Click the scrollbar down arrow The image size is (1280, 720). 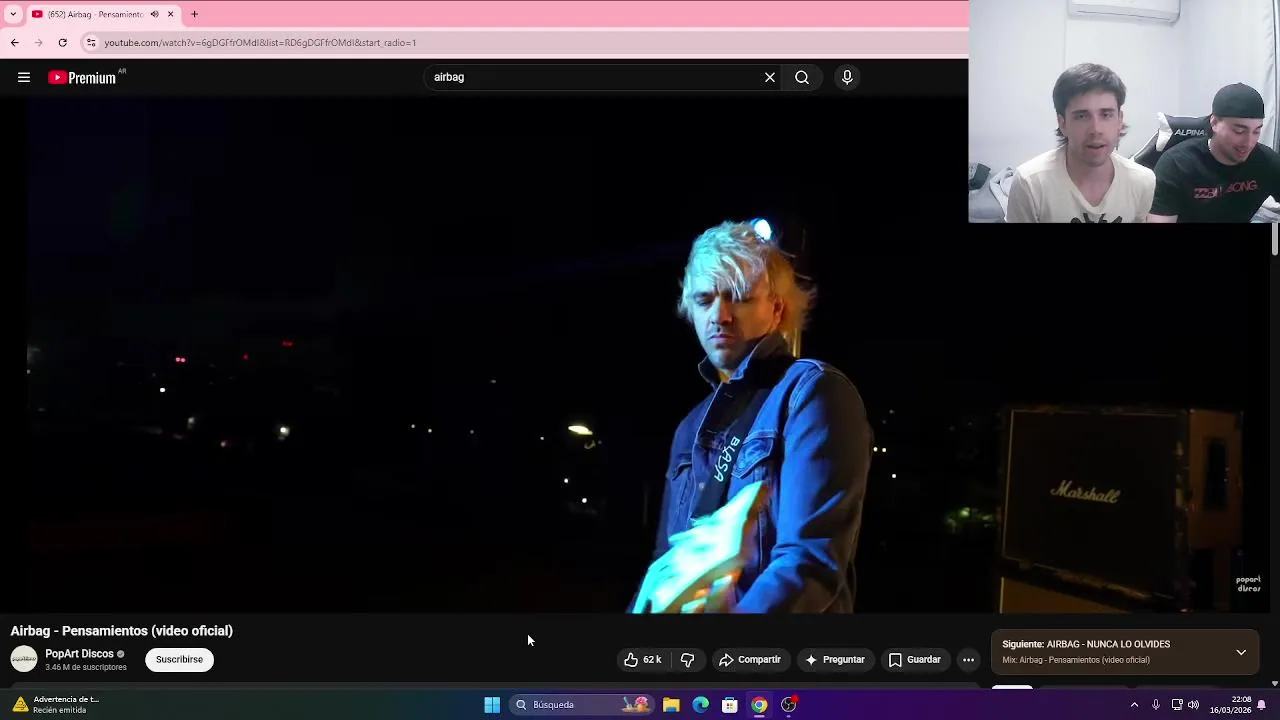1274,683
